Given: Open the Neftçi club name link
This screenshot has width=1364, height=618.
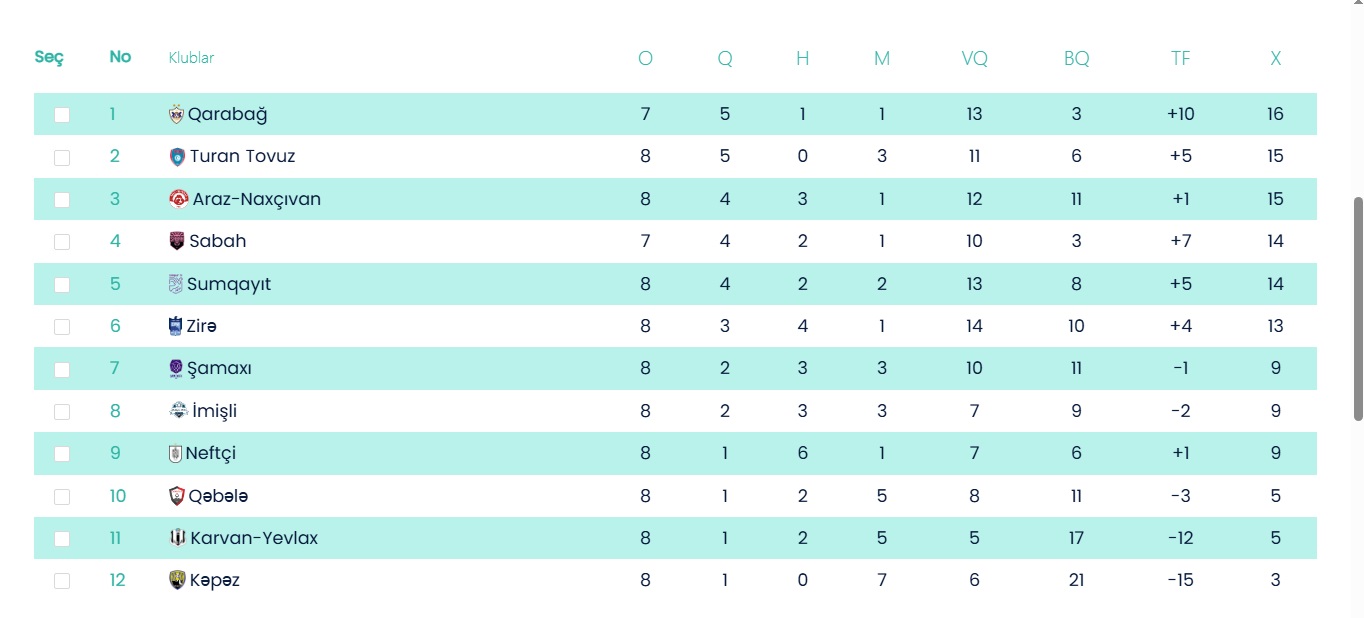Looking at the screenshot, I should [210, 453].
